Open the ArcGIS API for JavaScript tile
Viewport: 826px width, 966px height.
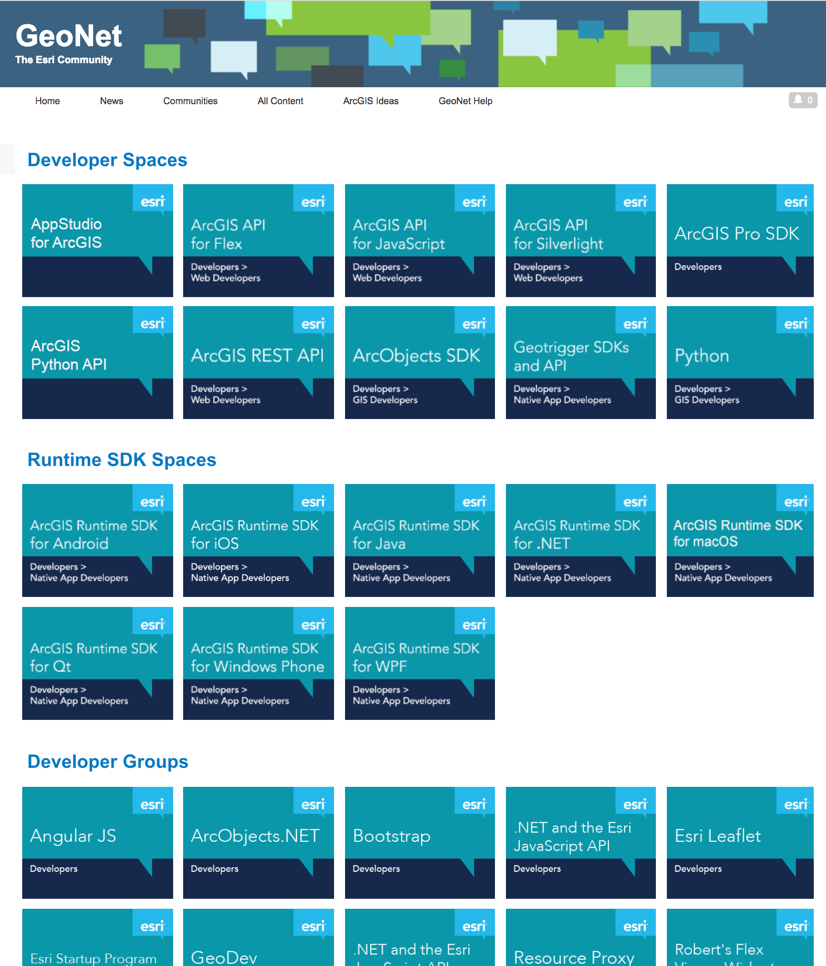[420, 240]
